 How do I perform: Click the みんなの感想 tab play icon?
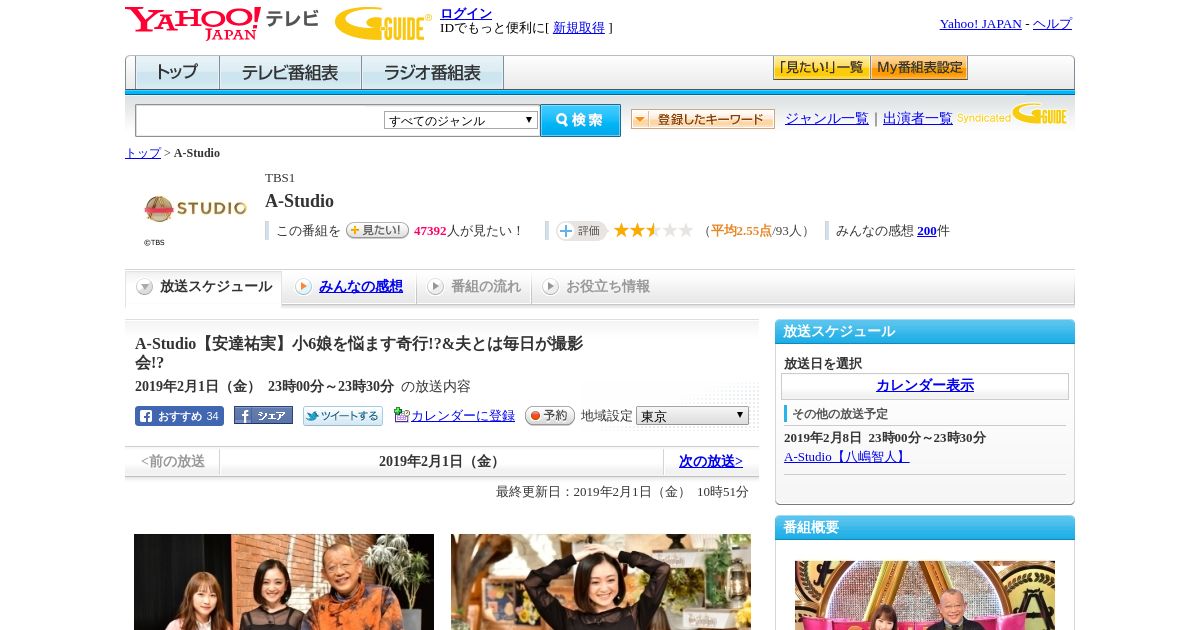pos(303,287)
